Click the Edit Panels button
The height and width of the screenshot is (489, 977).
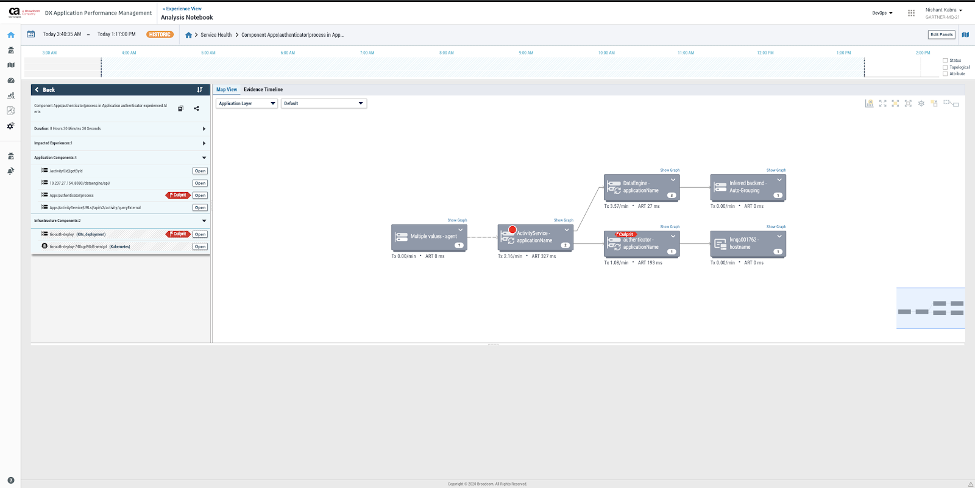pyautogui.click(x=941, y=34)
